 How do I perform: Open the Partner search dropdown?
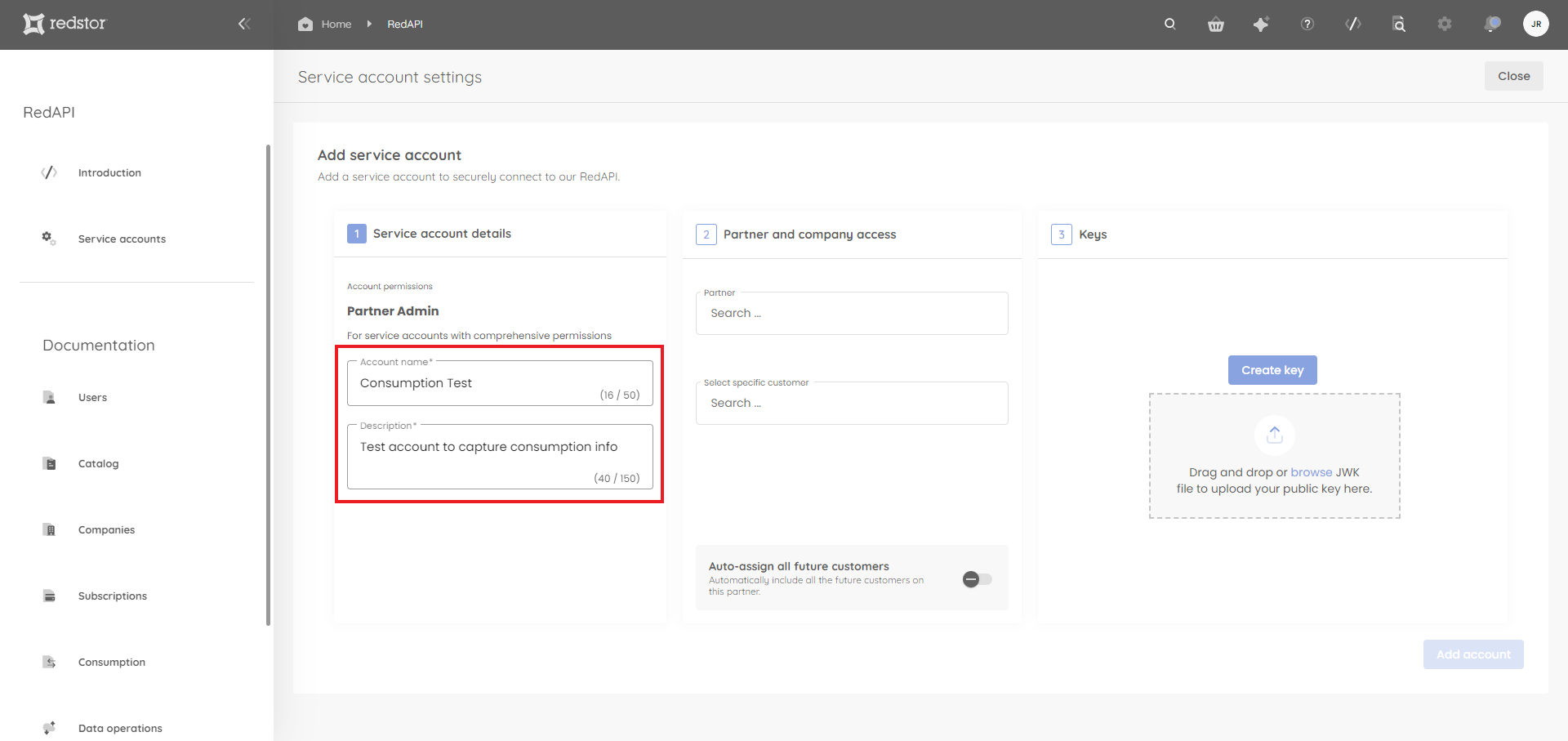852,313
